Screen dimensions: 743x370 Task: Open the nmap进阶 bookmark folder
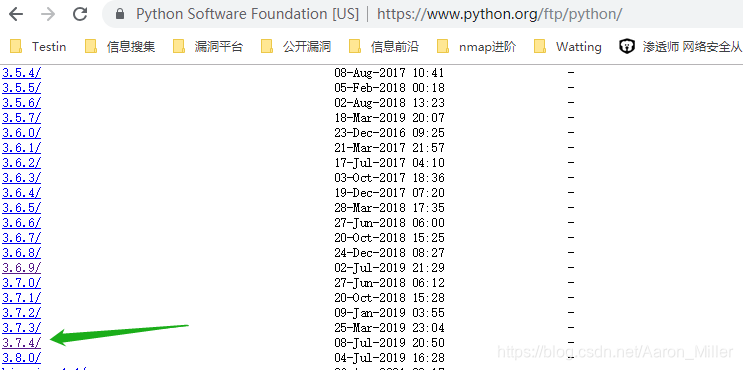476,46
